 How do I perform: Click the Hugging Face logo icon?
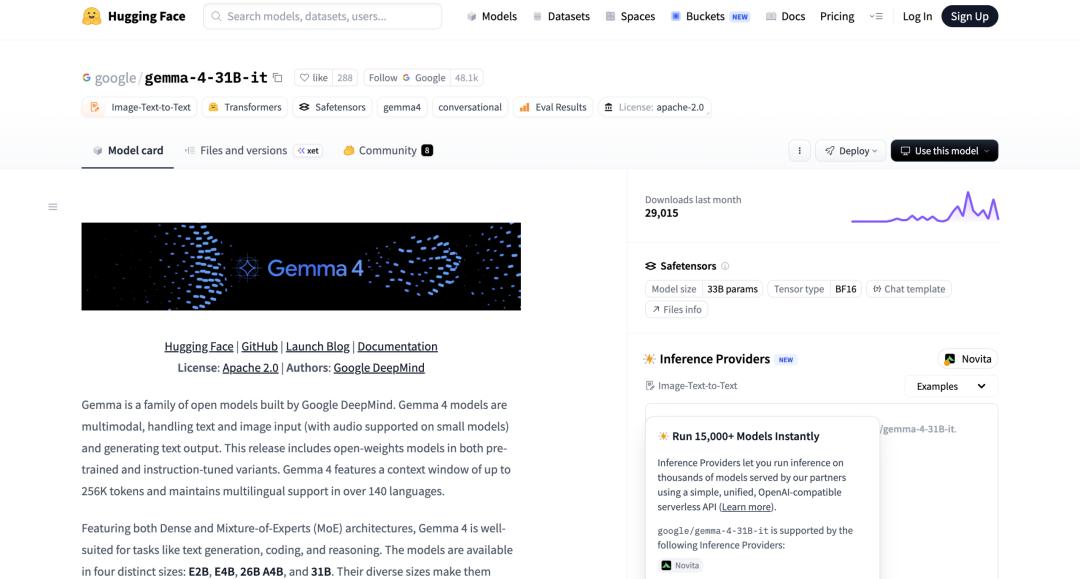point(91,16)
